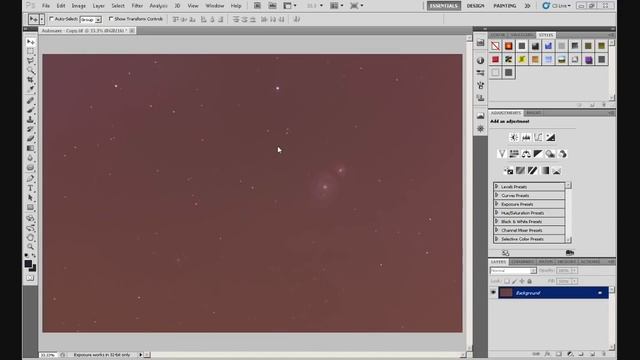Add a Levels adjustment
Image resolution: width=640 pixels, height=360 pixels.
(526, 138)
